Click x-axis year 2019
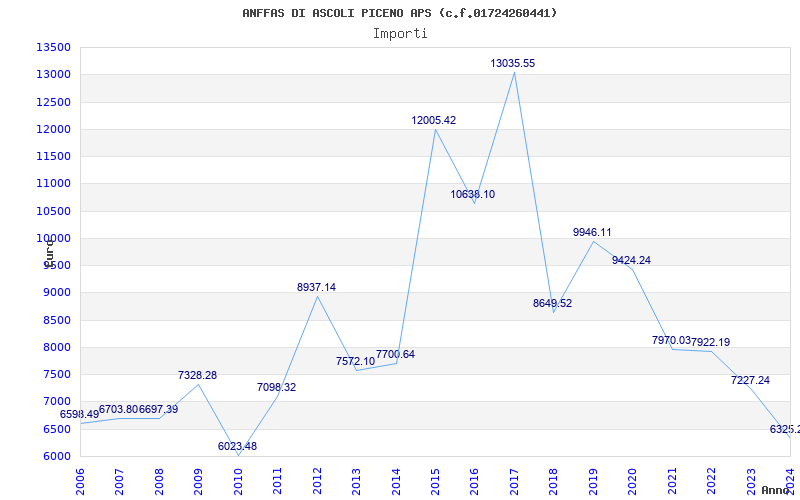The width and height of the screenshot is (800, 500). coord(593,482)
